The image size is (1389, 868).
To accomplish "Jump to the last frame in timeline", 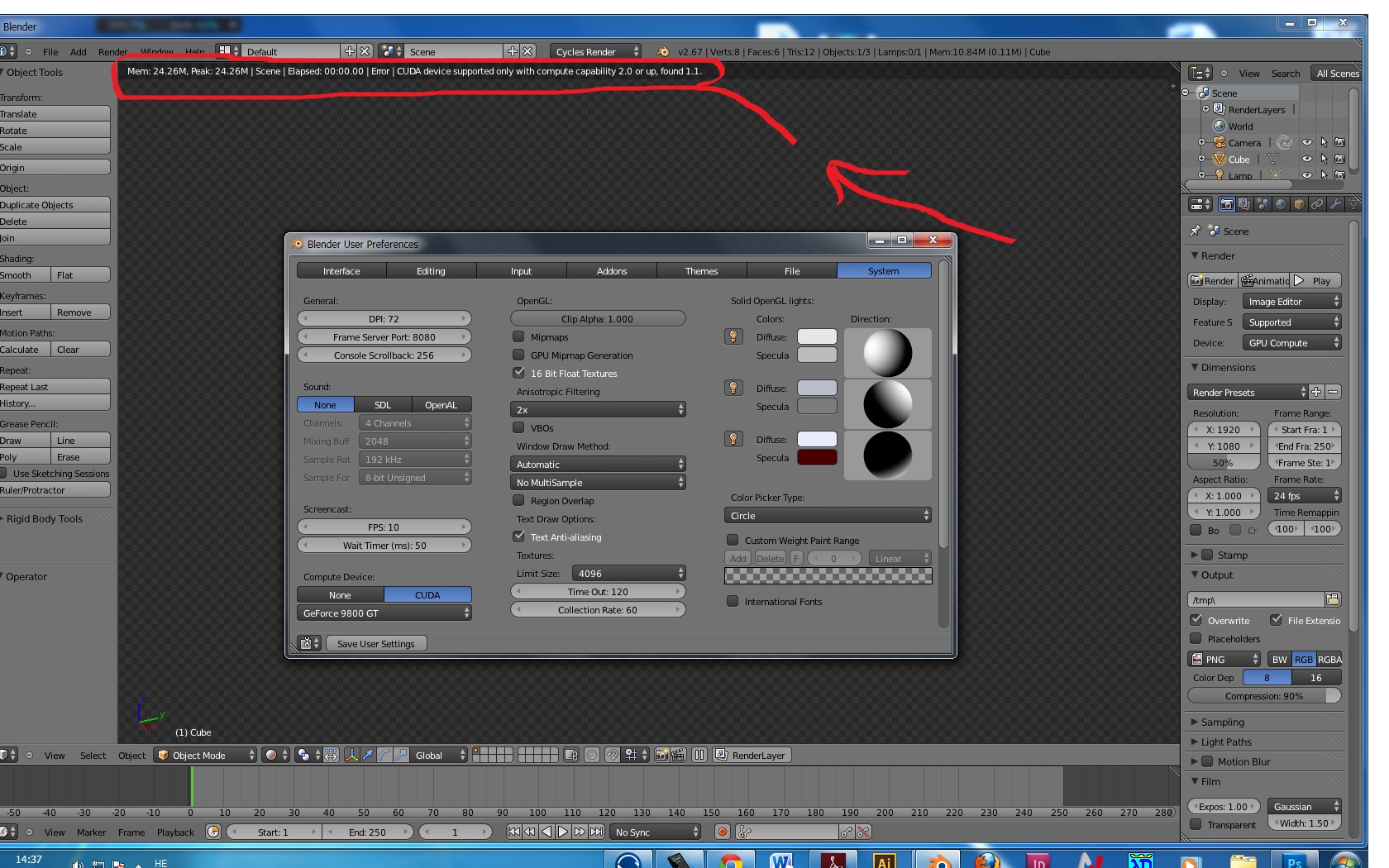I will point(596,832).
